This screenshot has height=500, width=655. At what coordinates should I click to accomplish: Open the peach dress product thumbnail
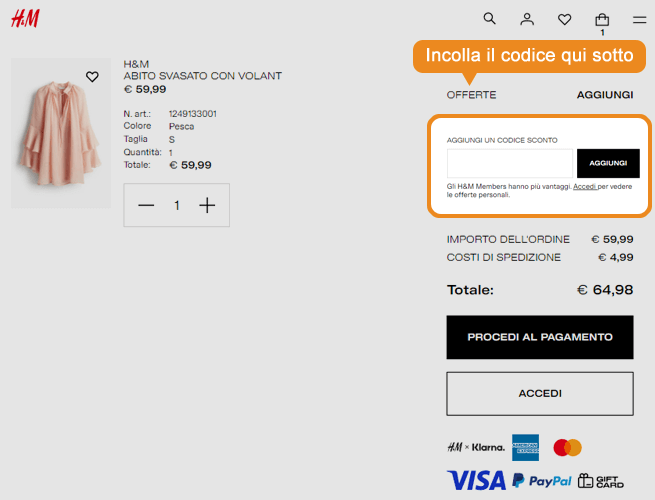(x=61, y=133)
